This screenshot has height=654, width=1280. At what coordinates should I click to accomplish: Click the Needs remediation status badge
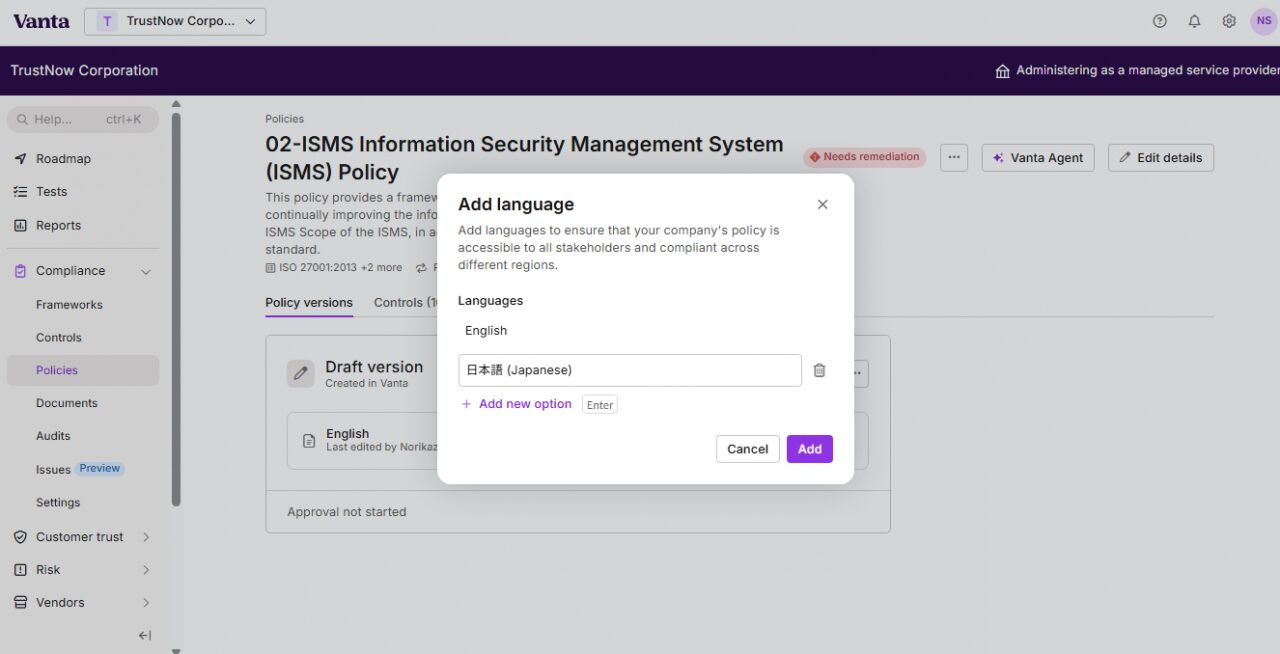point(865,157)
